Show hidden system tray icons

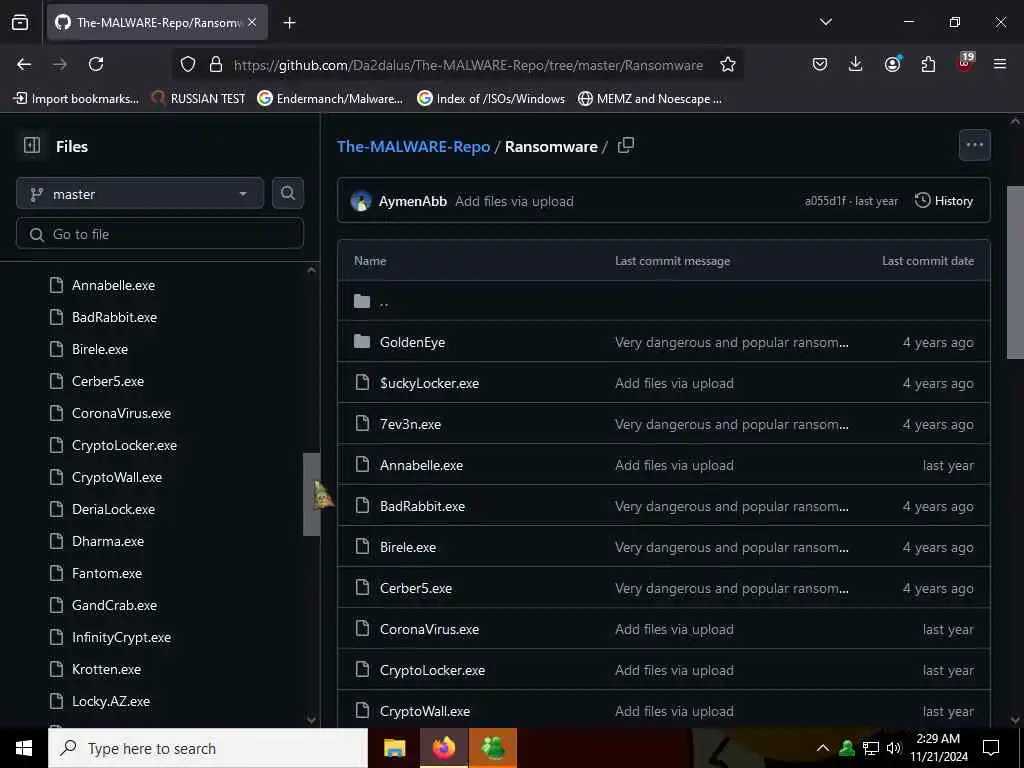click(823, 748)
